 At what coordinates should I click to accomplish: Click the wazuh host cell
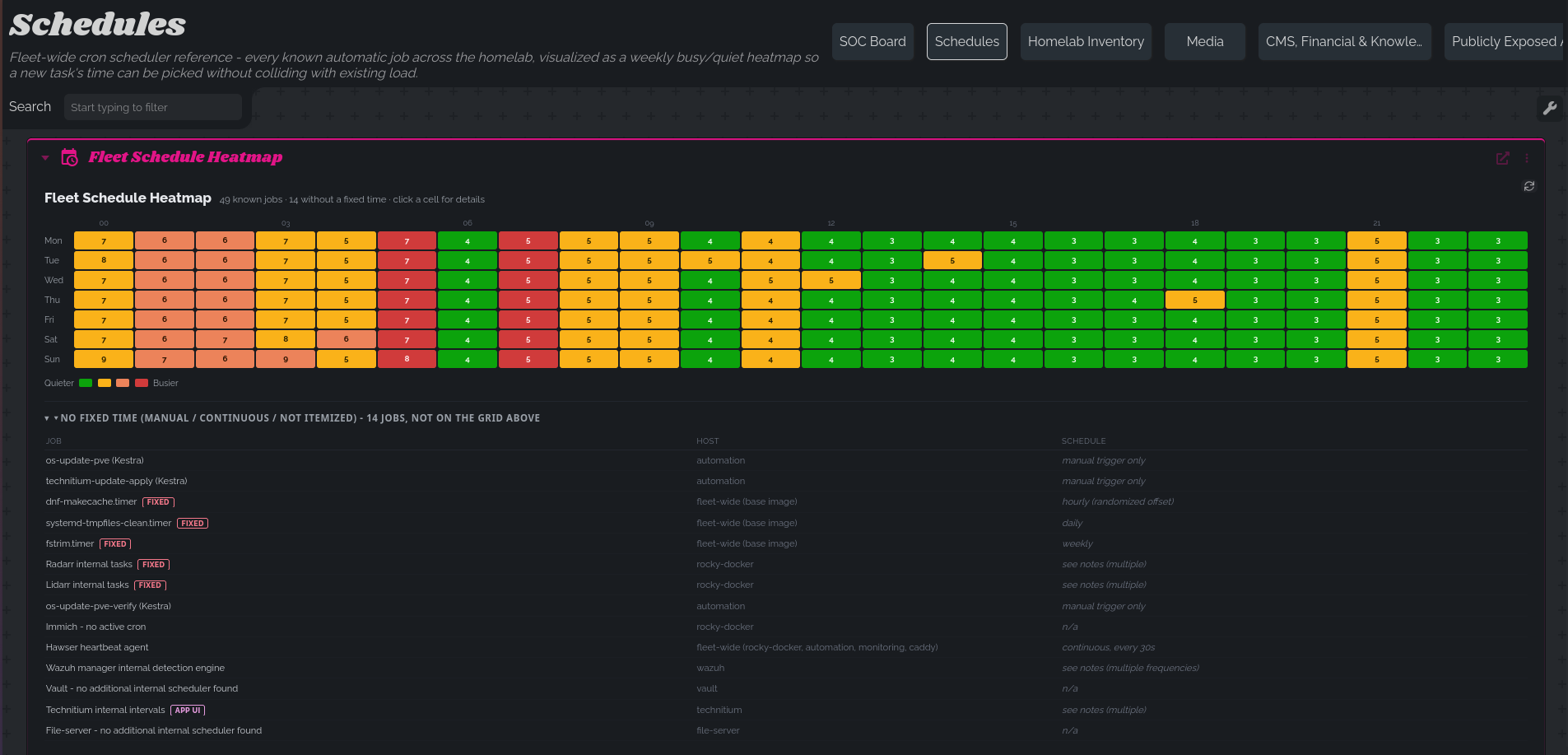click(710, 668)
